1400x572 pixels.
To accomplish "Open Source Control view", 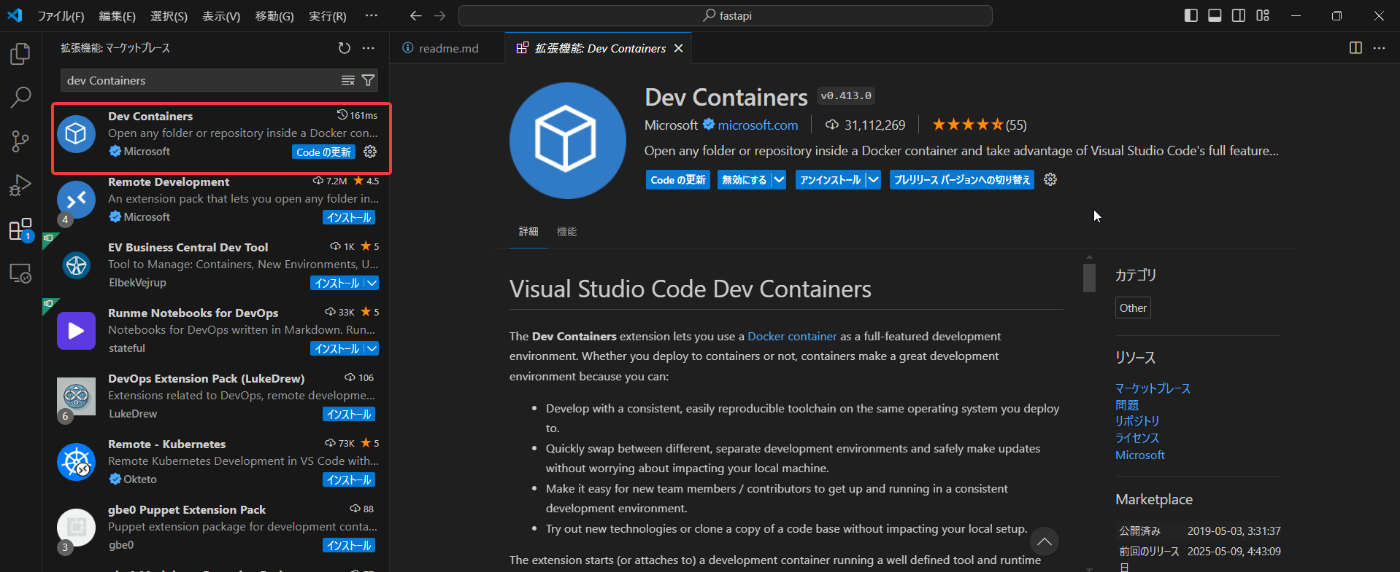I will pos(20,141).
